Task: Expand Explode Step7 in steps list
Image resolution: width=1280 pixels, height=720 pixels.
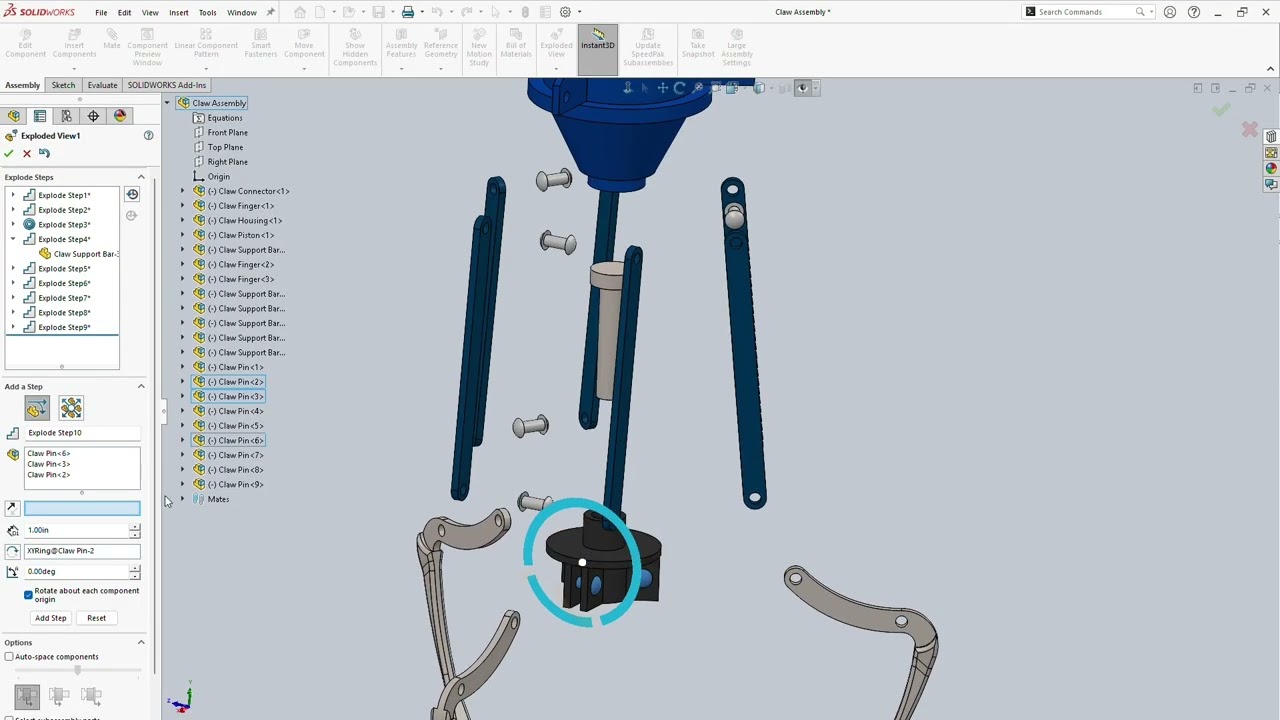Action: 13,298
